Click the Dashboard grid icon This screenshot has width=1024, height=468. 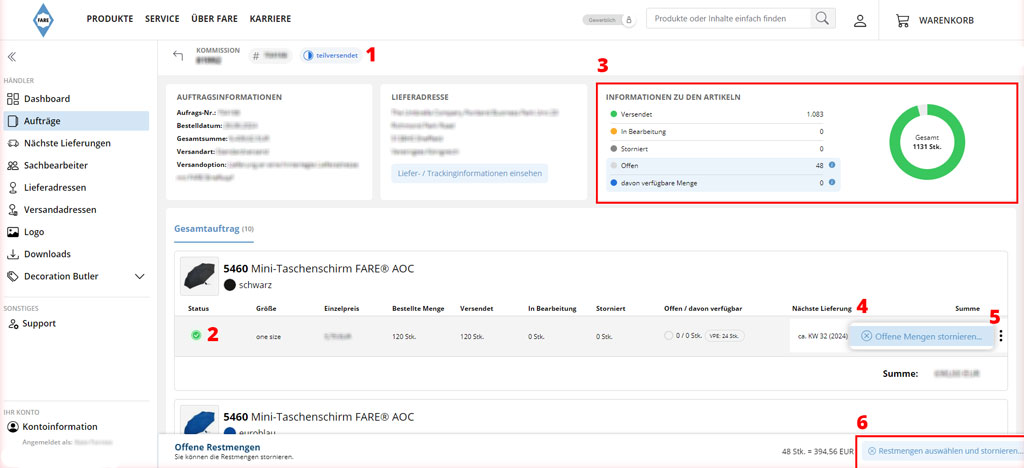tap(13, 99)
